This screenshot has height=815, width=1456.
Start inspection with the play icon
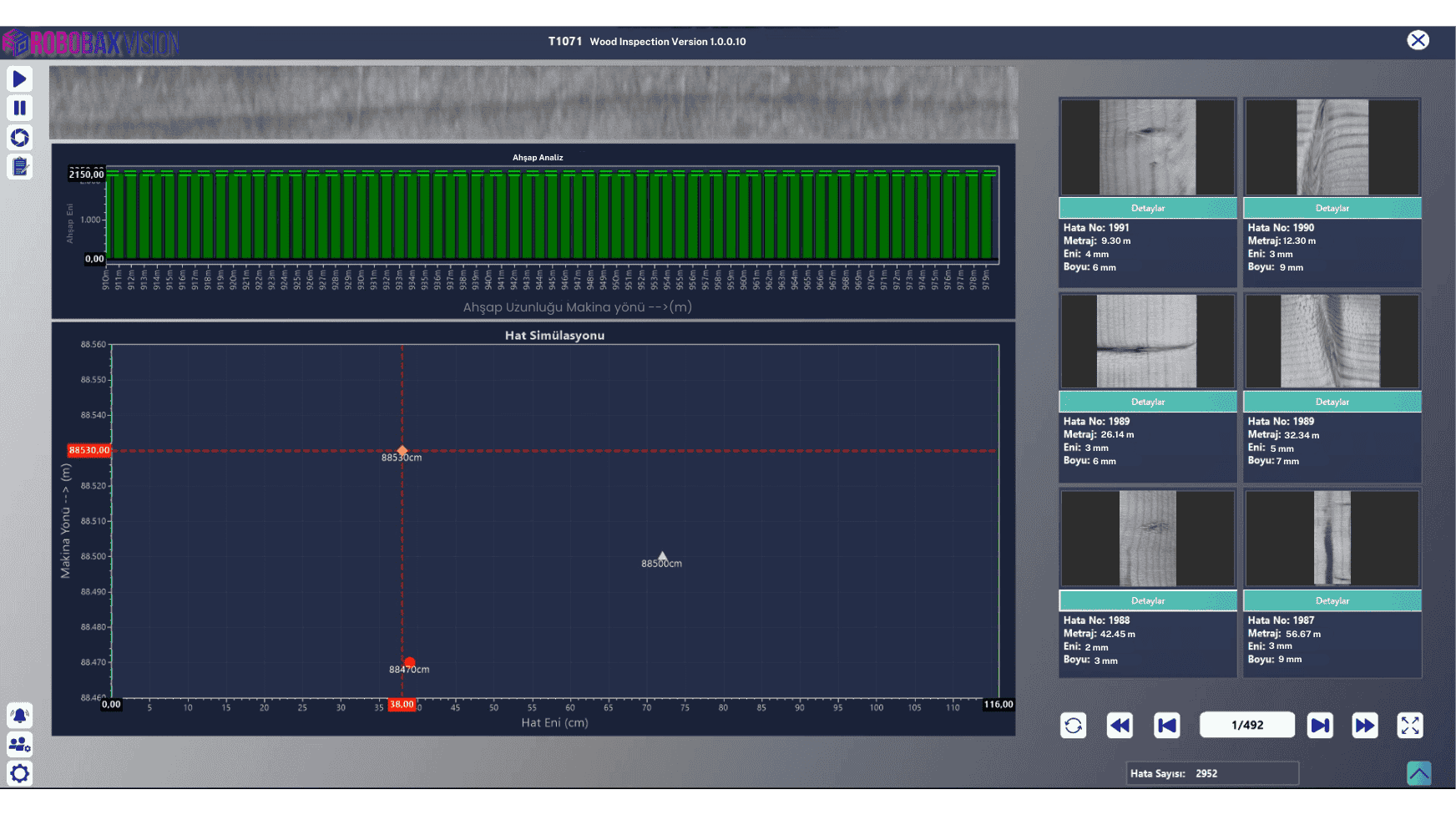click(19, 79)
